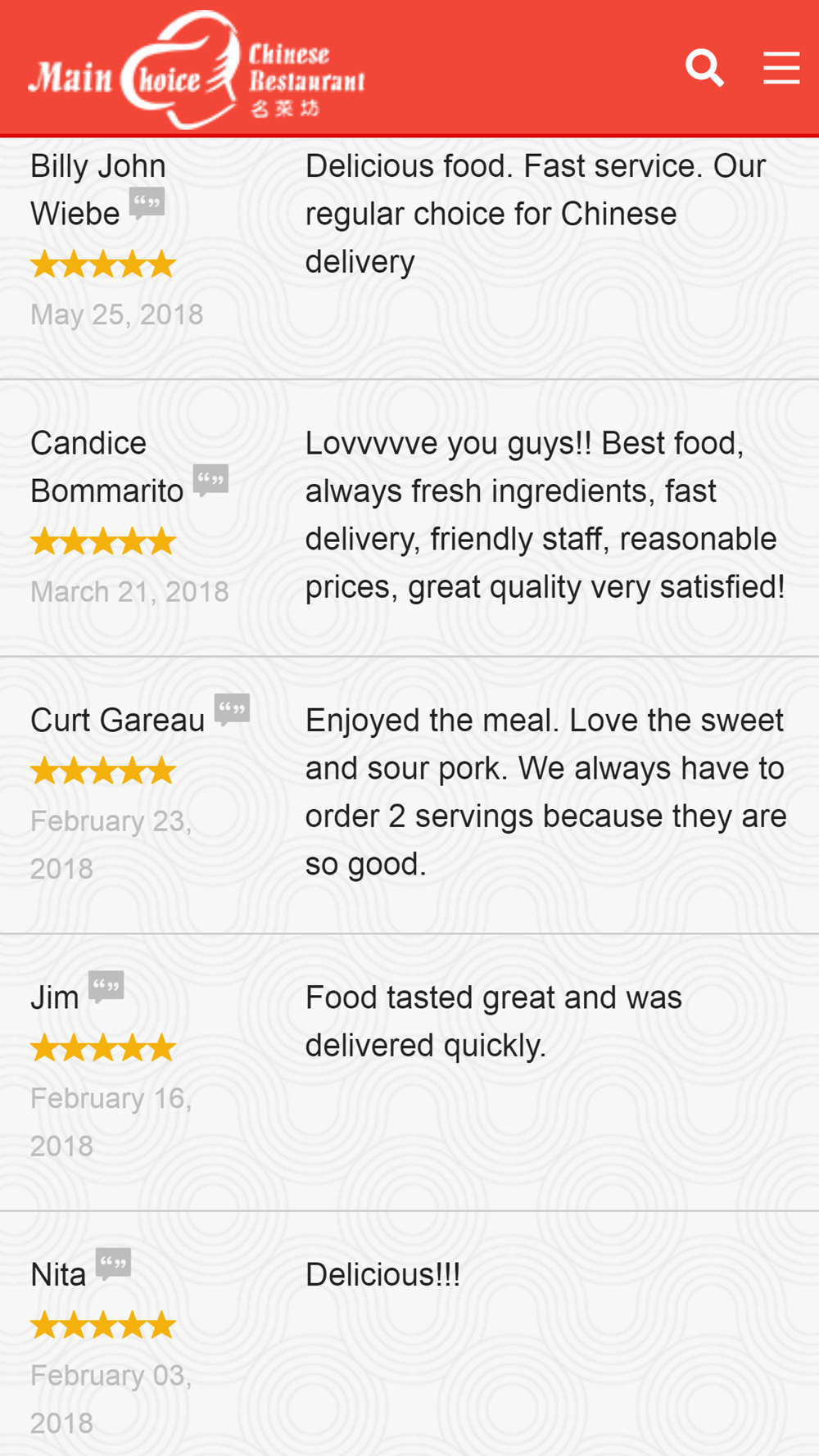
Task: Click Jim's 'delivered quickly' review text
Action: coord(494,1021)
